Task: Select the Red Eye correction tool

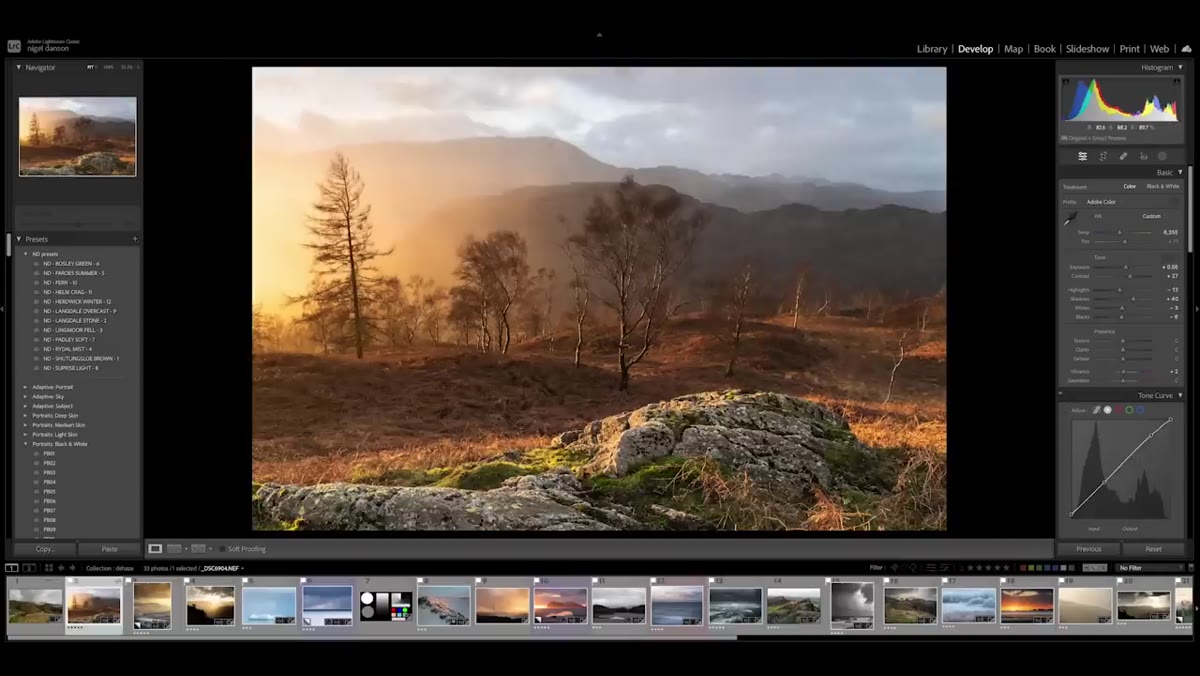Action: tap(1143, 156)
